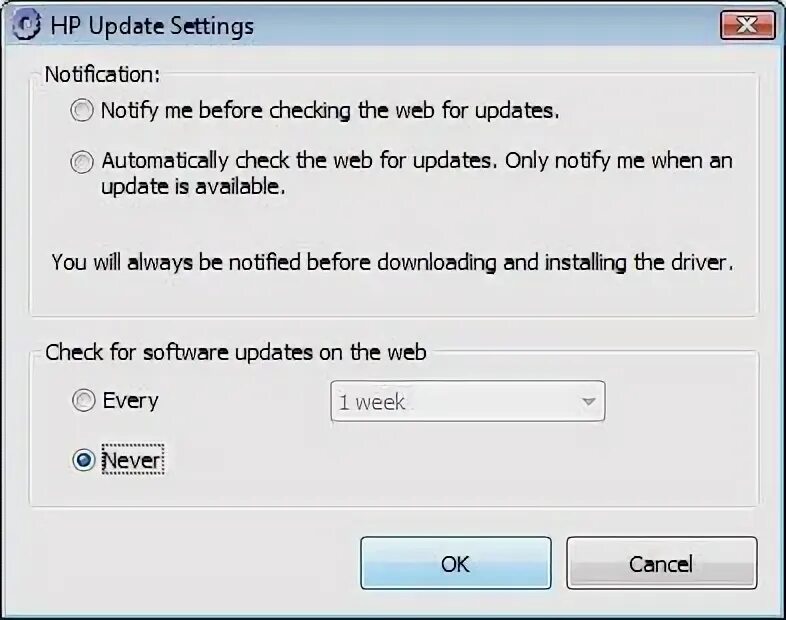The image size is (786, 620).
Task: Click the 'You will always be notified' message
Action: point(392,262)
